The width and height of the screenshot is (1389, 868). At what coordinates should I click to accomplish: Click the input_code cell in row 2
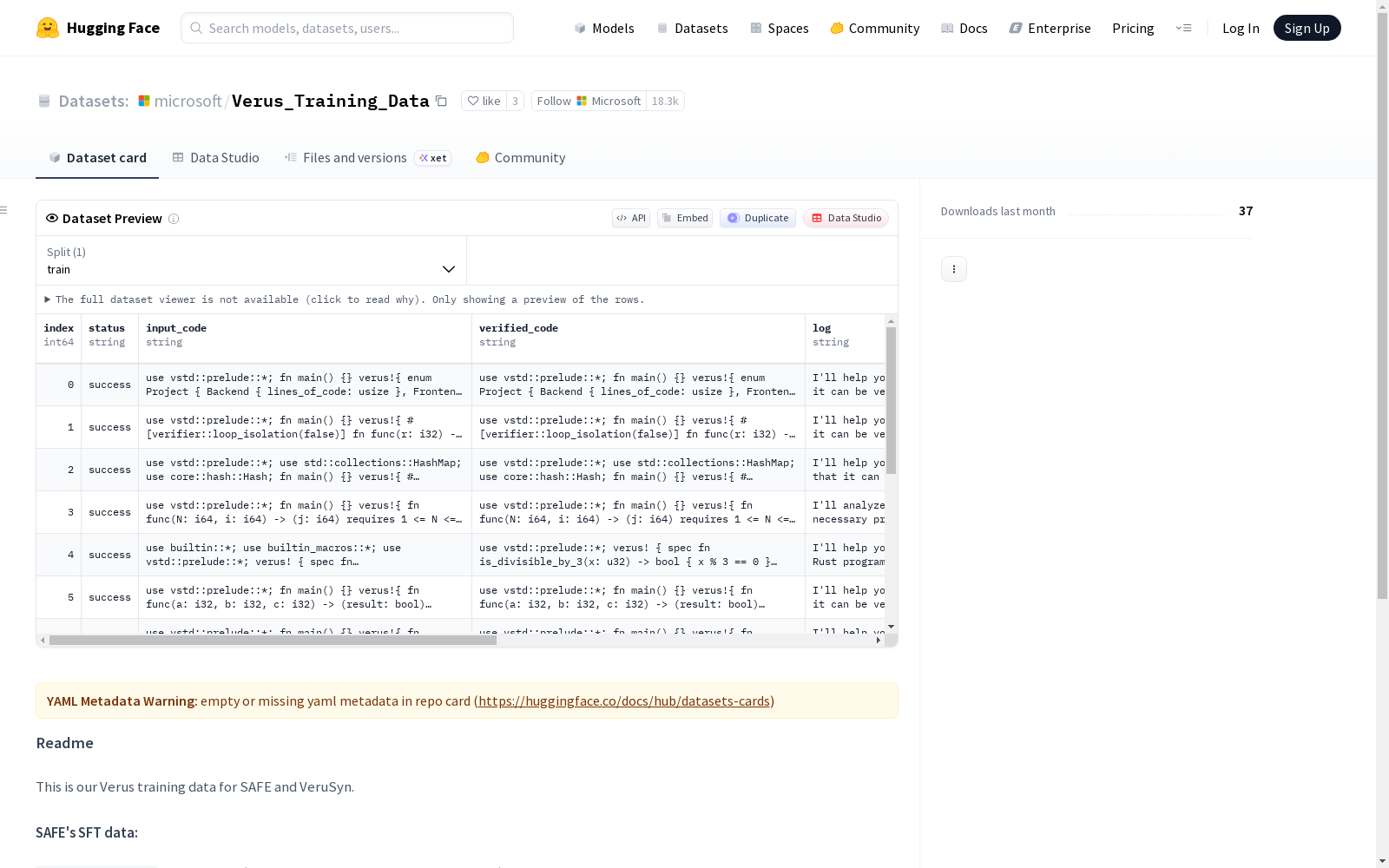pos(305,470)
